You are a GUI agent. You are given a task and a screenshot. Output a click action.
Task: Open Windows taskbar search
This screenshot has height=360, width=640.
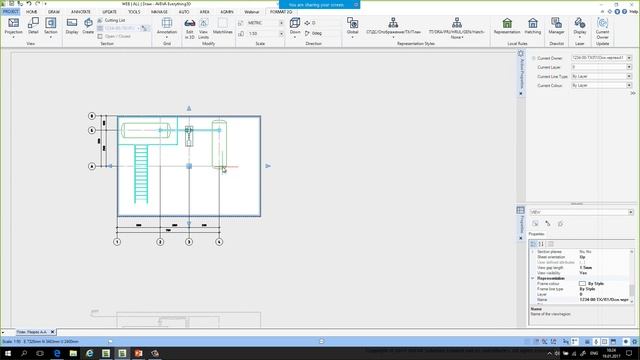click(x=24, y=353)
